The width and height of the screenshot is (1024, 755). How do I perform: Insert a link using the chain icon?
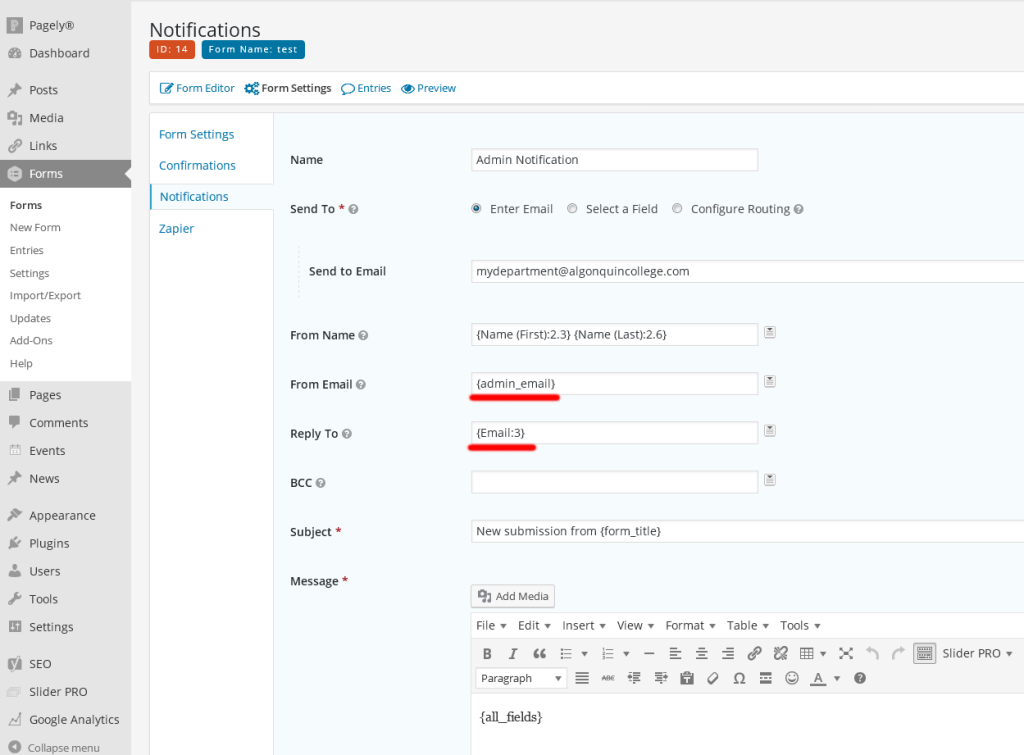pyautogui.click(x=754, y=653)
